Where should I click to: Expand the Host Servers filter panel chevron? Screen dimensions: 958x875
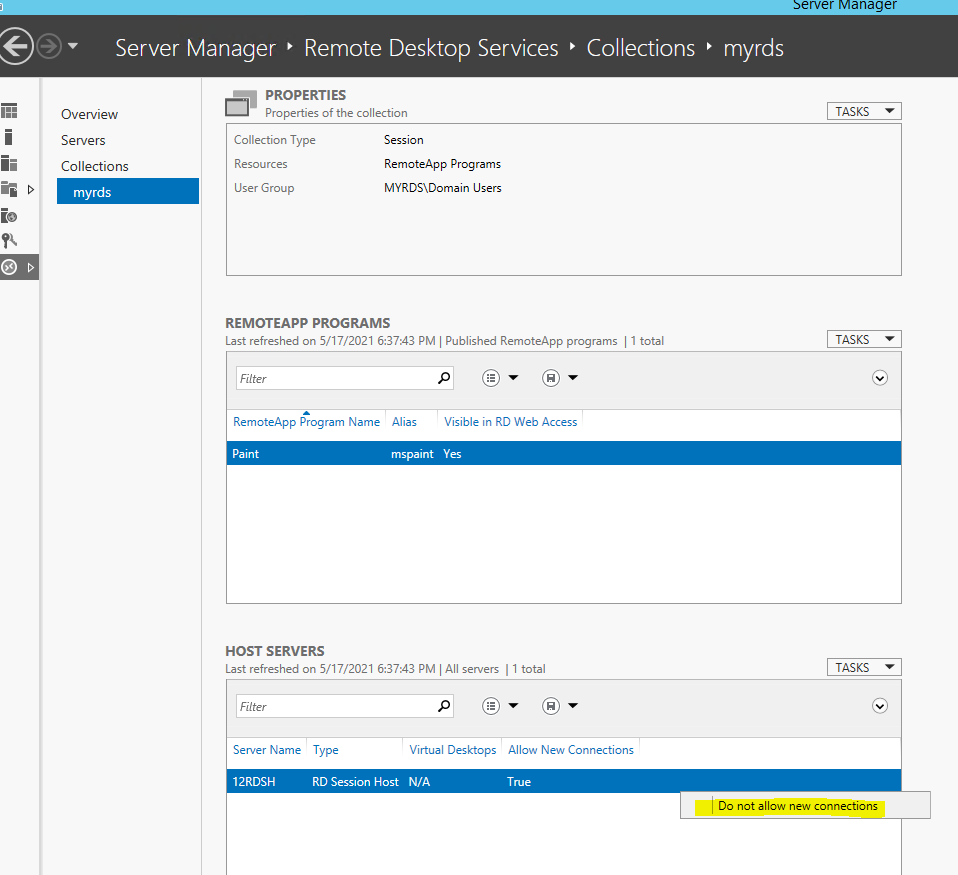[x=880, y=706]
